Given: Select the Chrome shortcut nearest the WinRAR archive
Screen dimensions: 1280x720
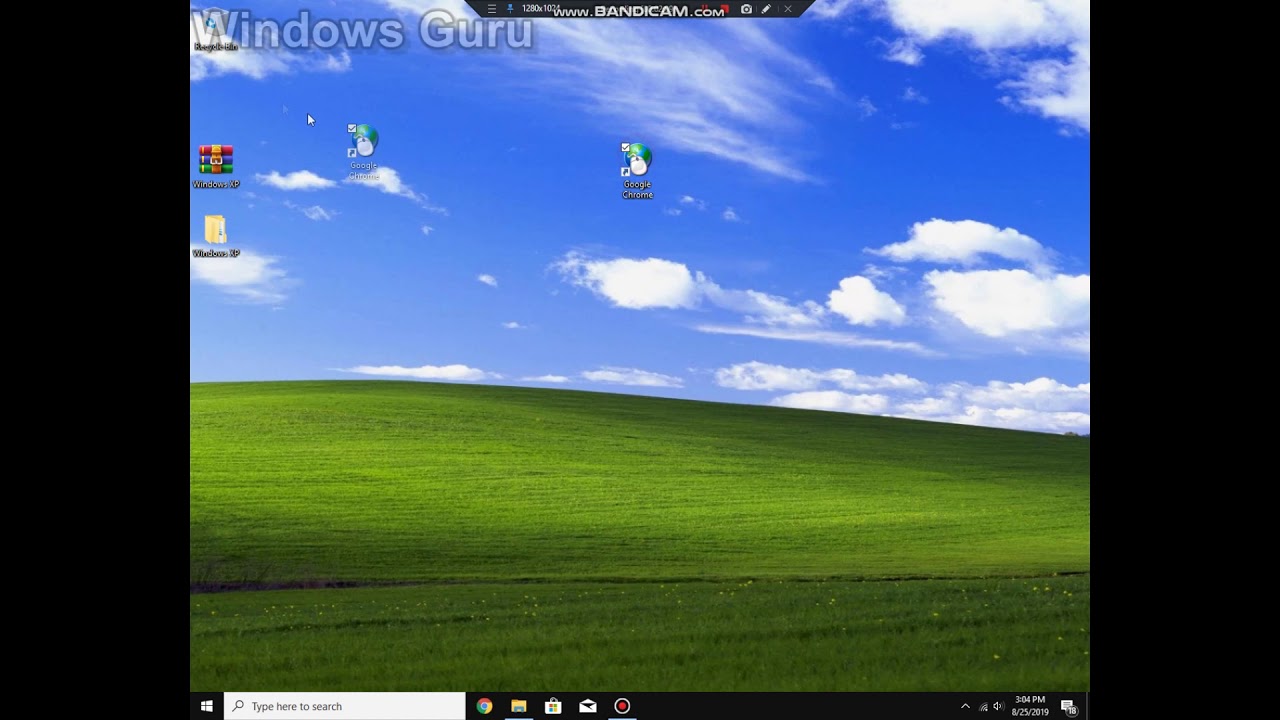Looking at the screenshot, I should [x=364, y=152].
